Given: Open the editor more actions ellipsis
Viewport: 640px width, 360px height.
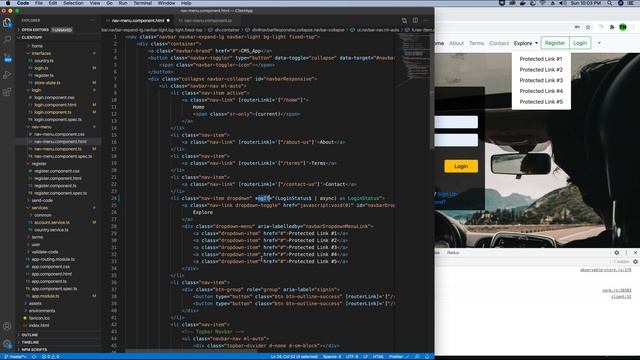Looking at the screenshot, I should point(426,20).
